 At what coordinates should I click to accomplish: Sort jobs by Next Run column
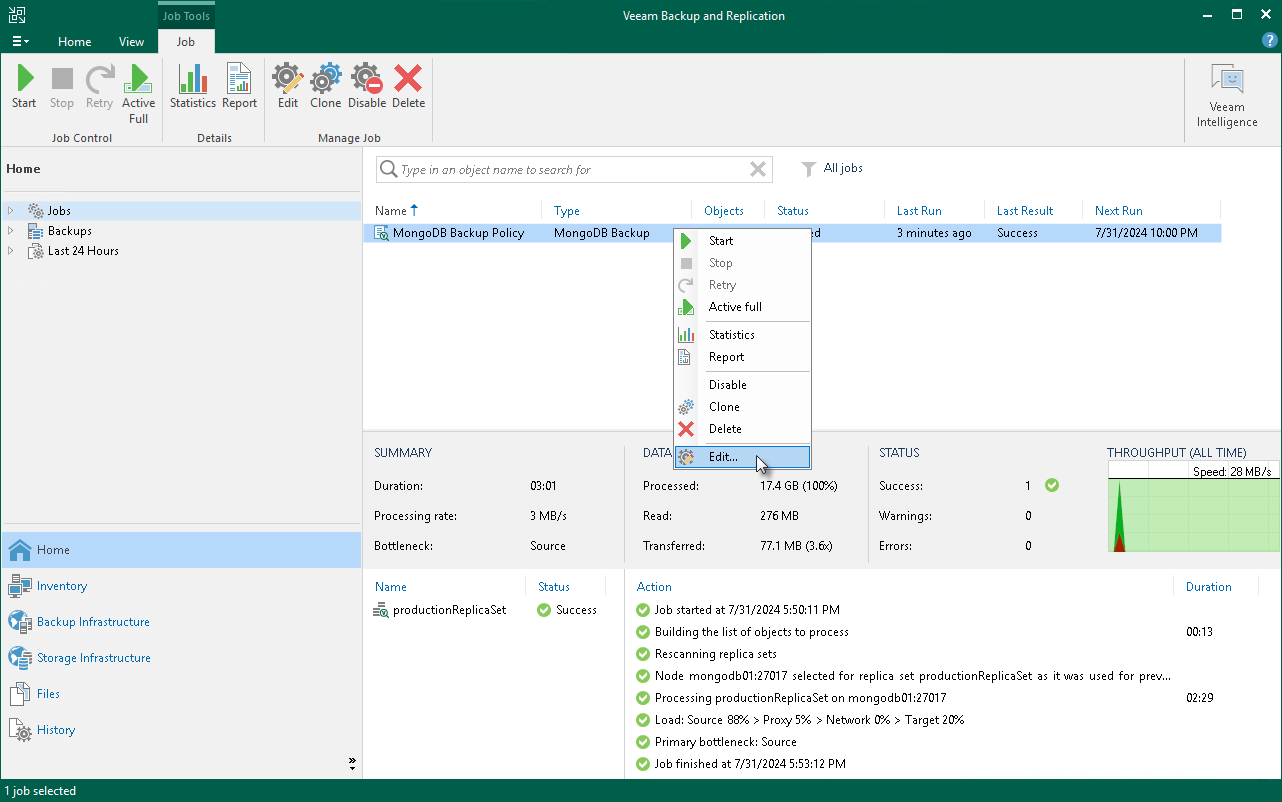click(1119, 211)
